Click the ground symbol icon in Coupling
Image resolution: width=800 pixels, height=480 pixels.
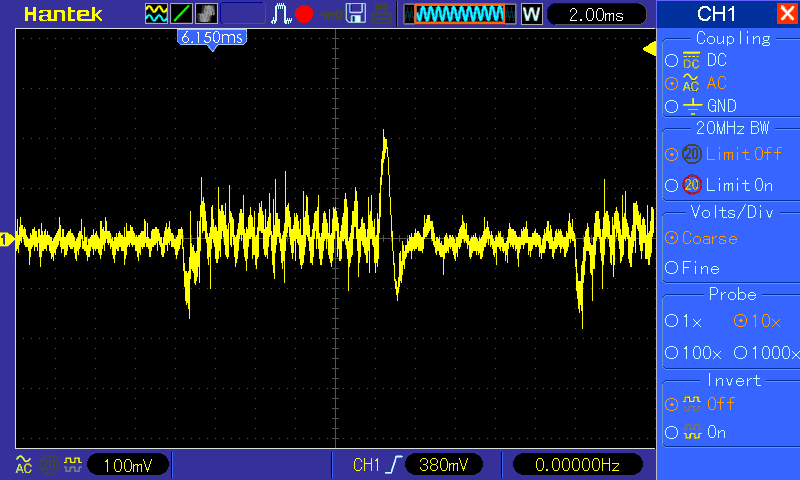tap(692, 106)
